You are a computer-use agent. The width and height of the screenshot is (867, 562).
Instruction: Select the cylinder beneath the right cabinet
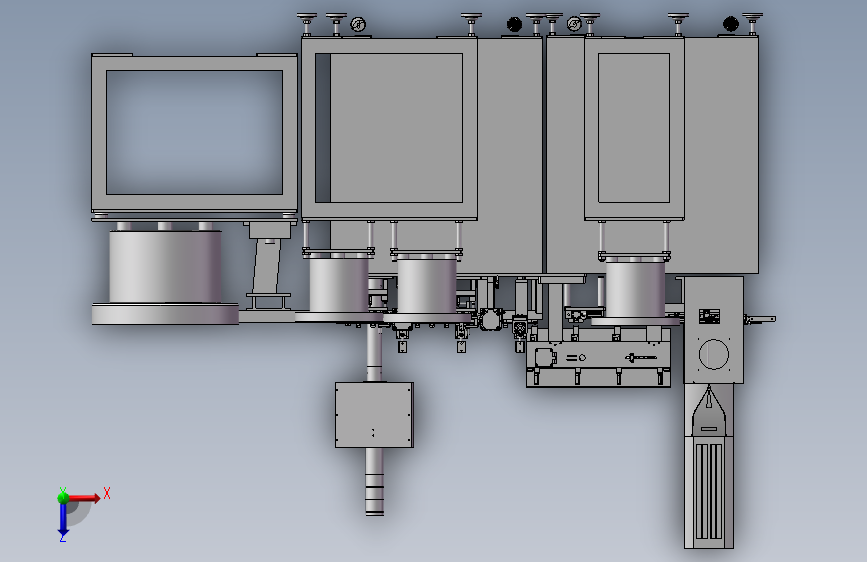(635, 289)
